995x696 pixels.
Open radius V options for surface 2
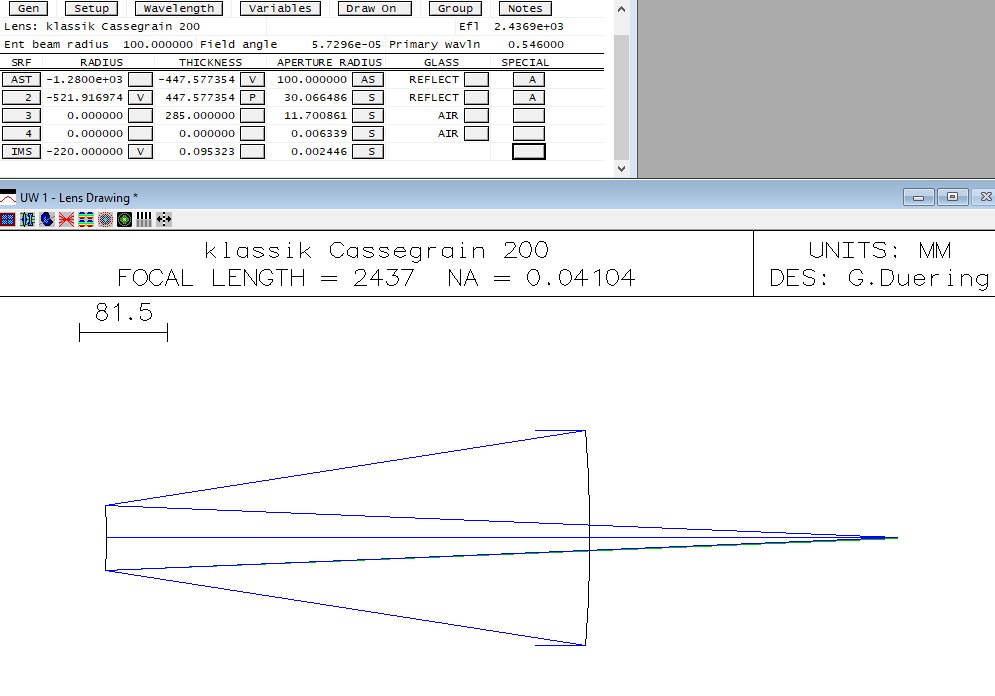140,97
